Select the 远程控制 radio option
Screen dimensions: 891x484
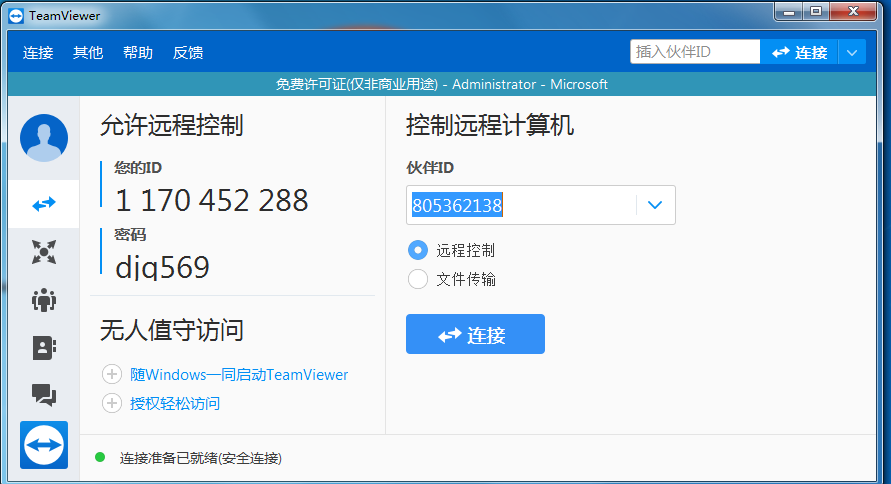[x=418, y=250]
